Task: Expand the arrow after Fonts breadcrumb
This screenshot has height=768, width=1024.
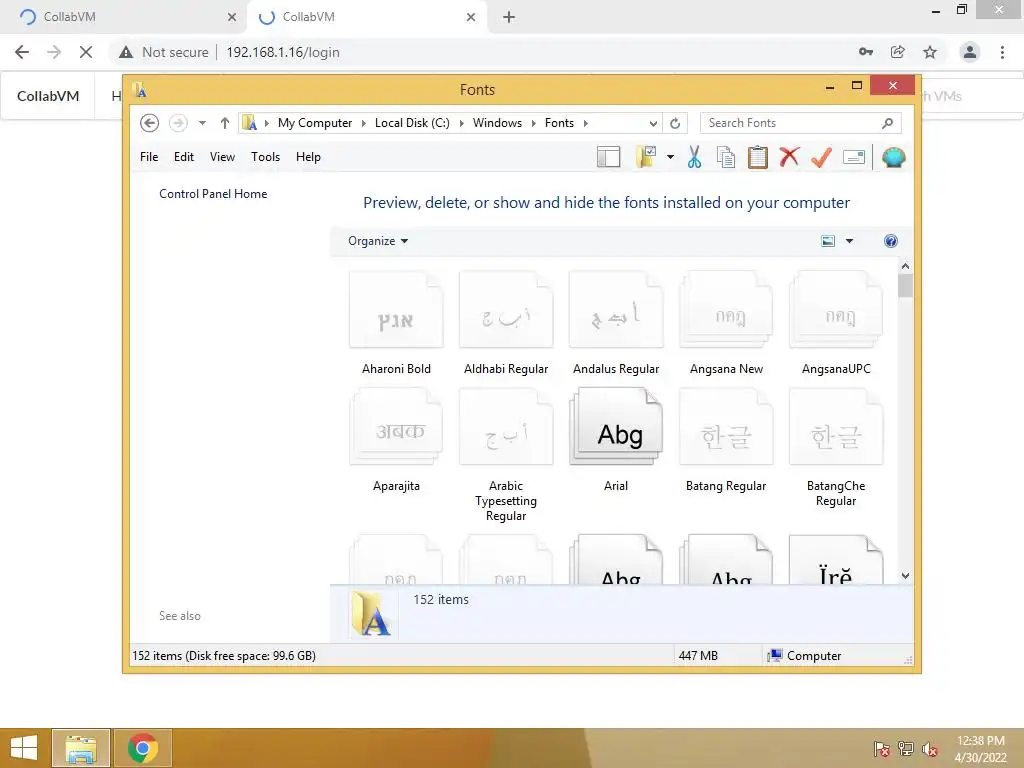Action: point(586,123)
